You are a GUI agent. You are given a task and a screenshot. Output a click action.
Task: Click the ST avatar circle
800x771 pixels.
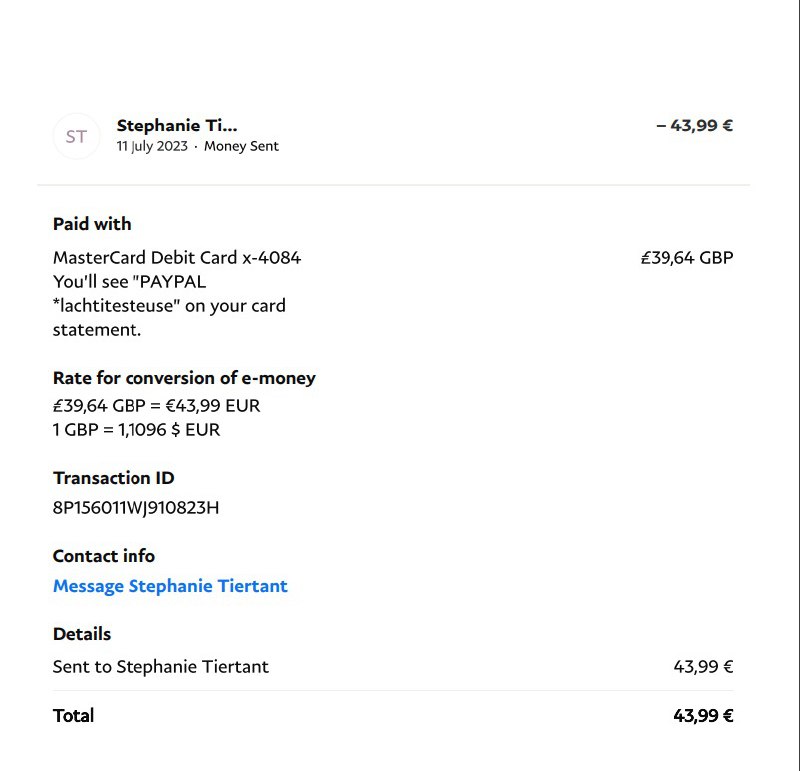(x=76, y=136)
